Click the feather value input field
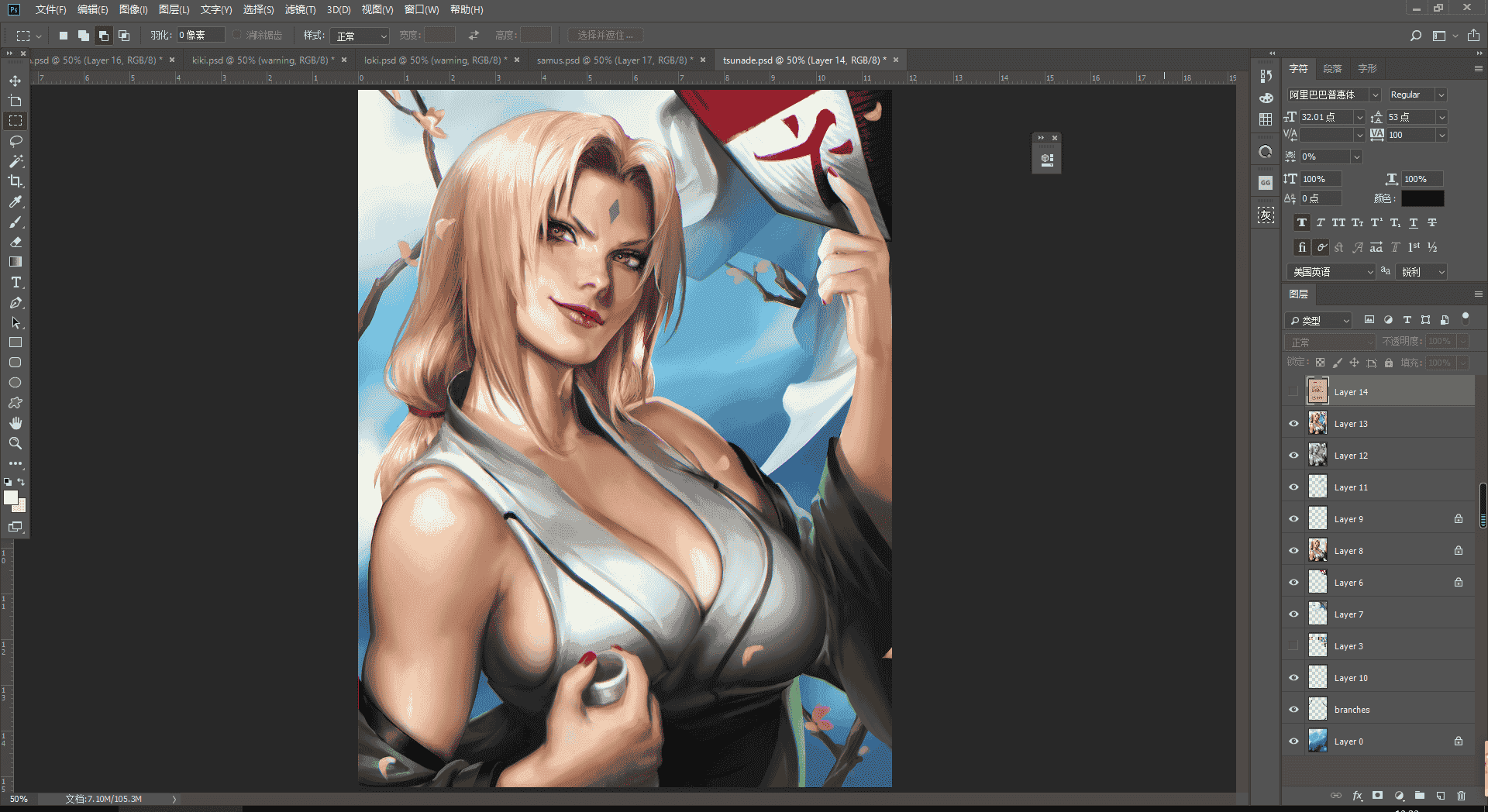The width and height of the screenshot is (1488, 812). coord(201,36)
